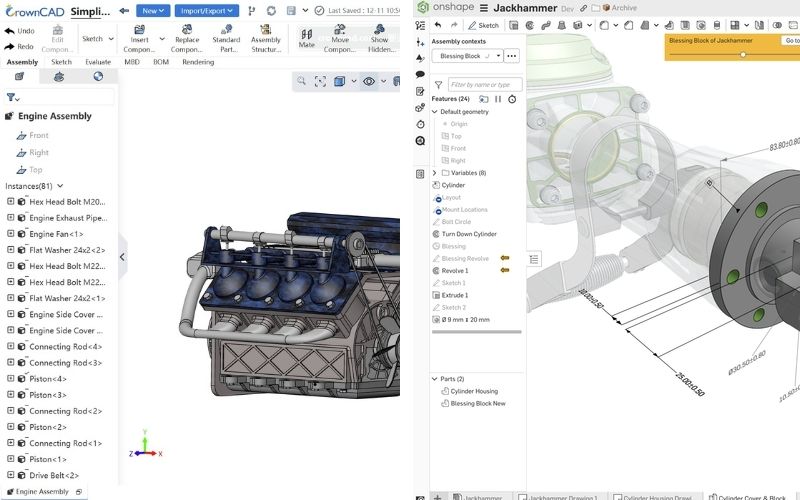Open Assembly Structure tool in CrownCAD

266,39
